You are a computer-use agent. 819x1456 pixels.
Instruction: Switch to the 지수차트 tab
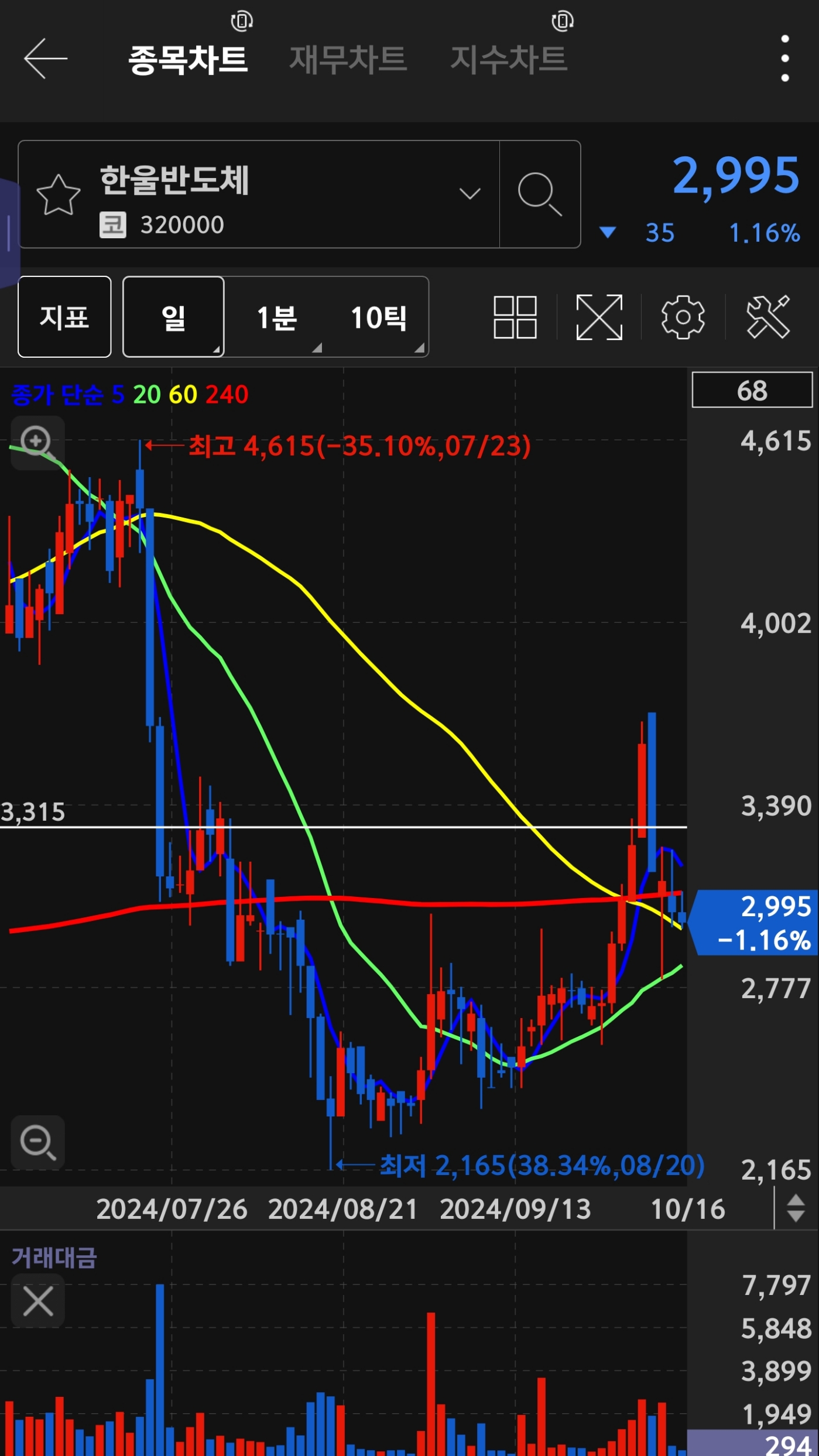click(509, 60)
